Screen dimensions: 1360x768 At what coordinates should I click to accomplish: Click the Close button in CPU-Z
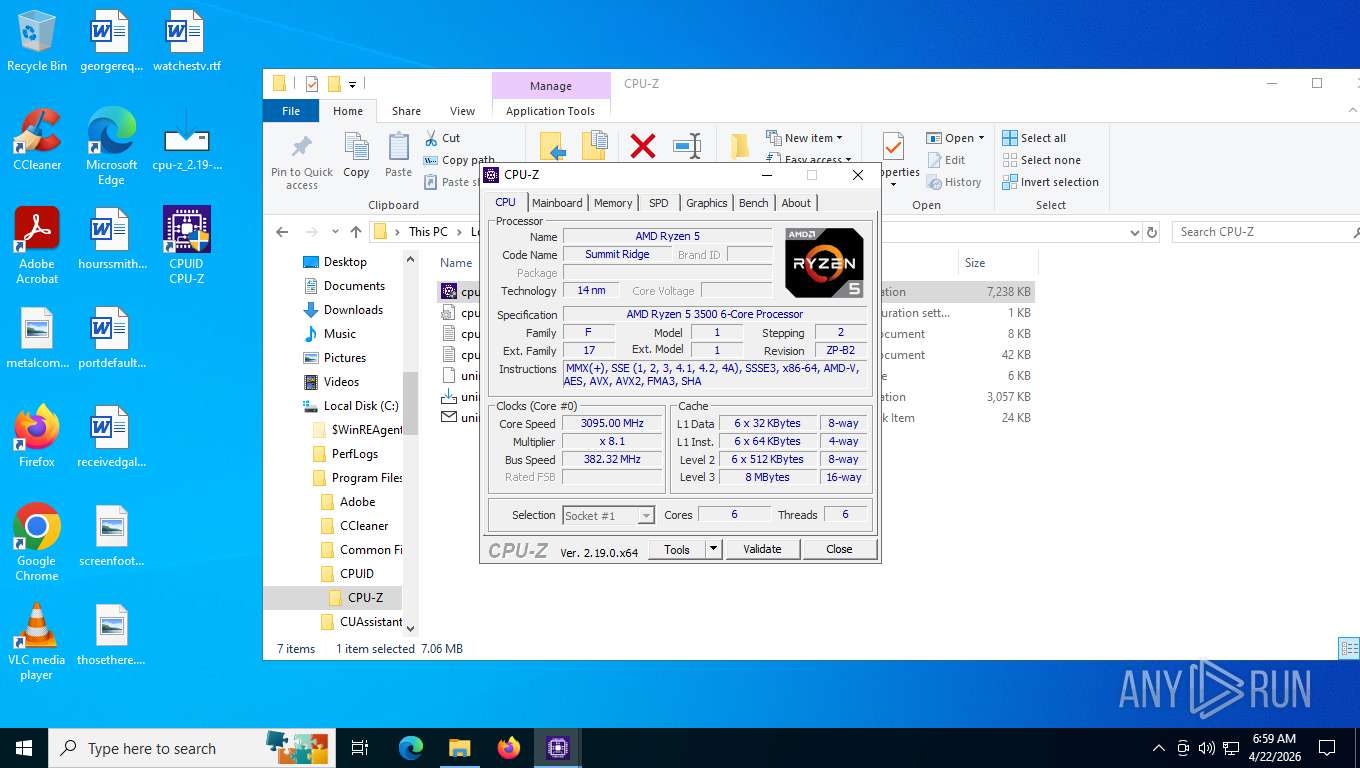click(839, 549)
